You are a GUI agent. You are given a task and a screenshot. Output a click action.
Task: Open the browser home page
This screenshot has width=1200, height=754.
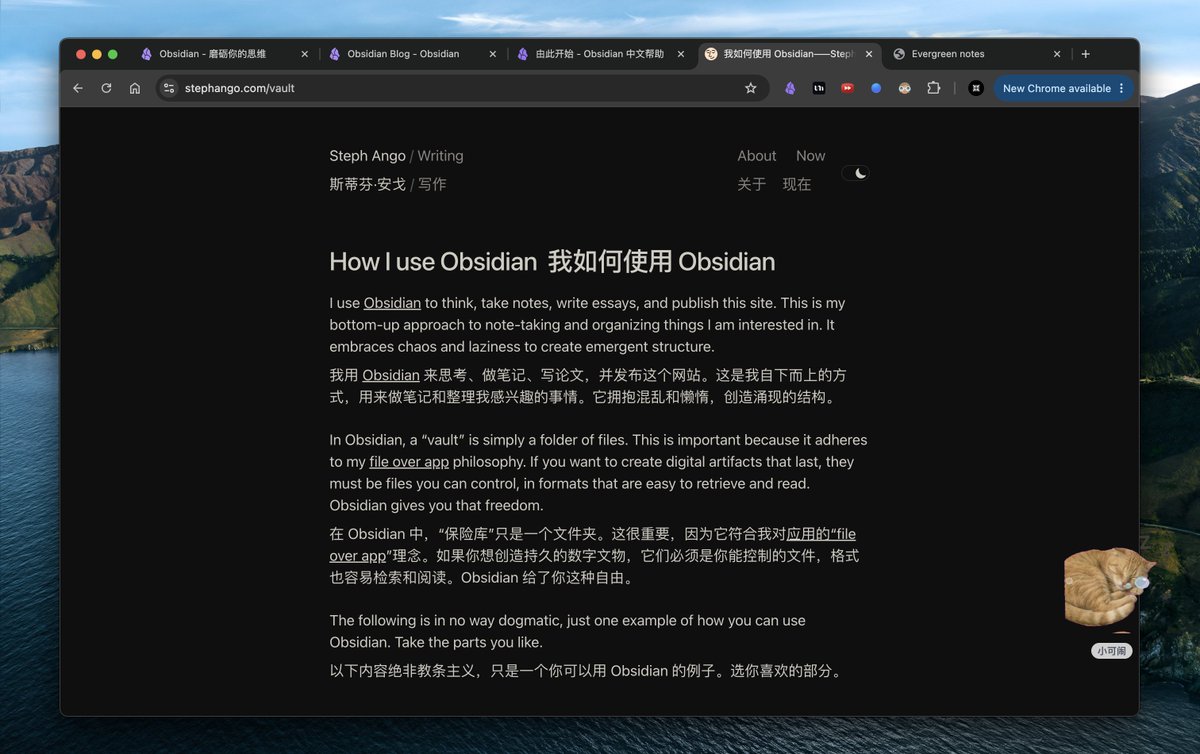pyautogui.click(x=135, y=88)
